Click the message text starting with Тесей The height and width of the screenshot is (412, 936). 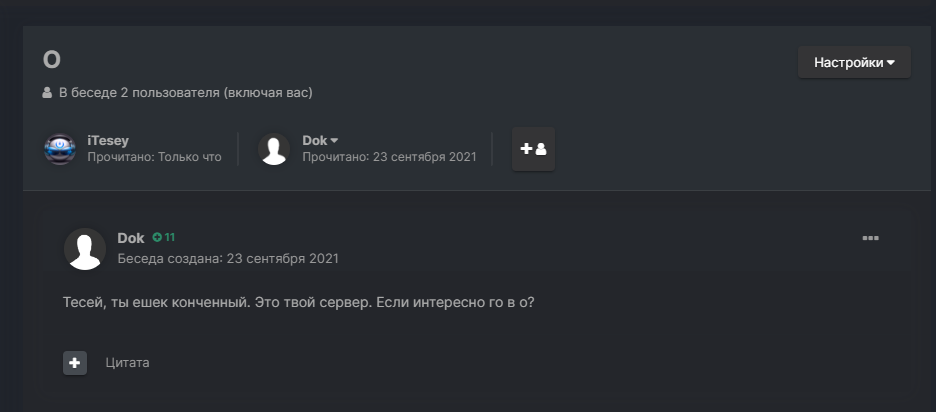(298, 303)
